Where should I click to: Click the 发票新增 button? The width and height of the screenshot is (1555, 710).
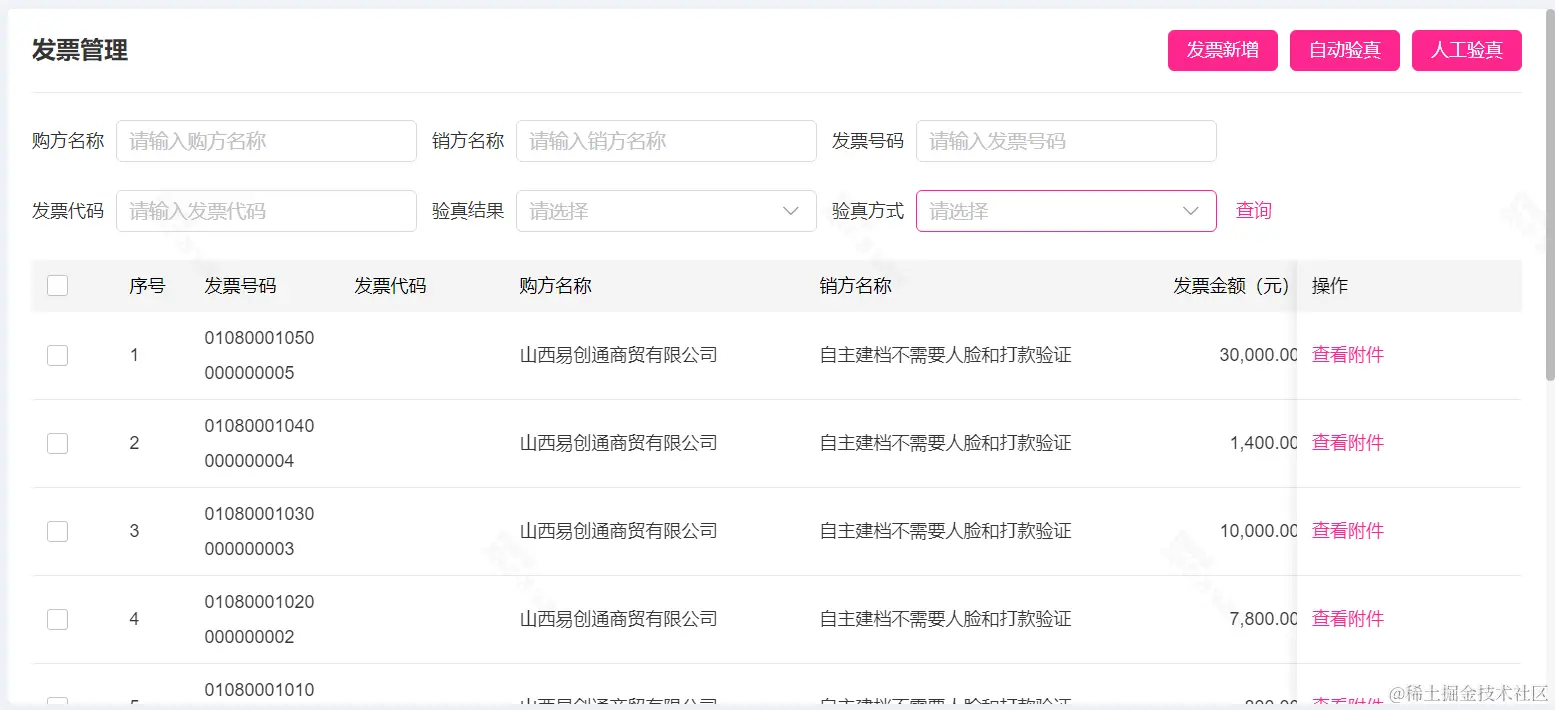point(1223,51)
